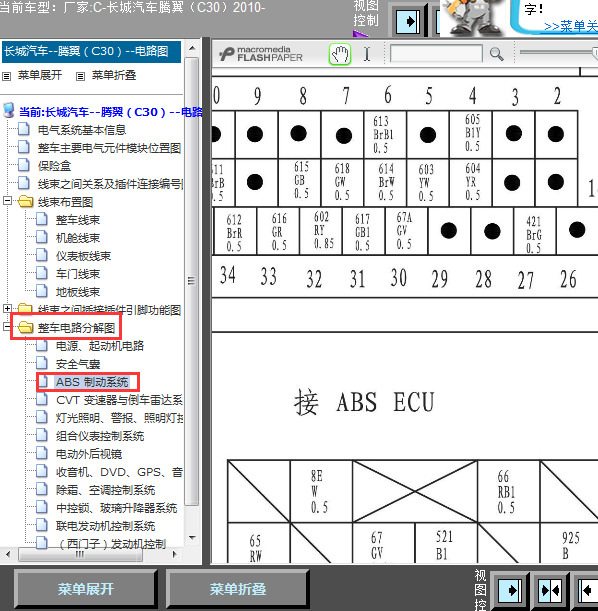Click the top 菜单折叠 link
This screenshot has width=598, height=611.
click(114, 75)
